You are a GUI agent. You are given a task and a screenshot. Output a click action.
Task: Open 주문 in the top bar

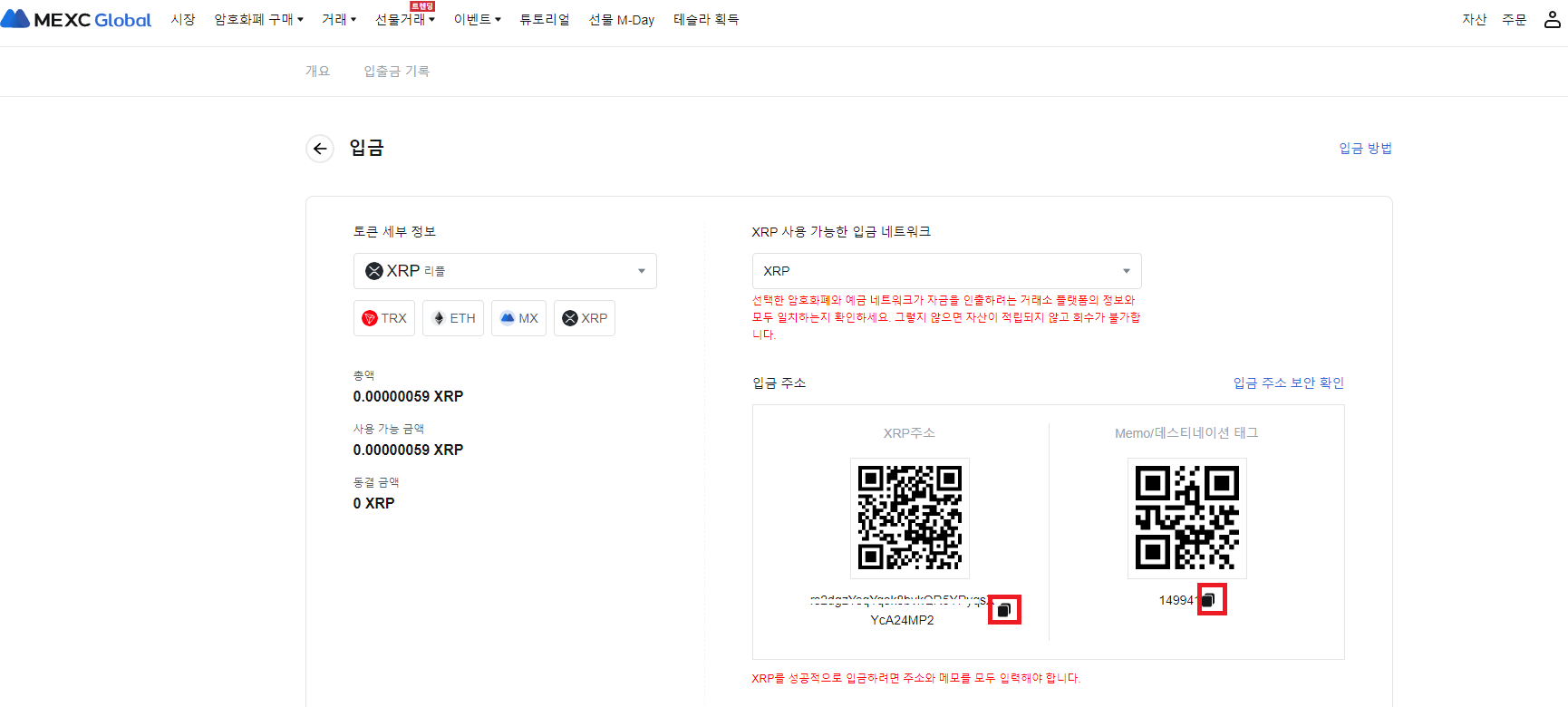pos(1515,19)
